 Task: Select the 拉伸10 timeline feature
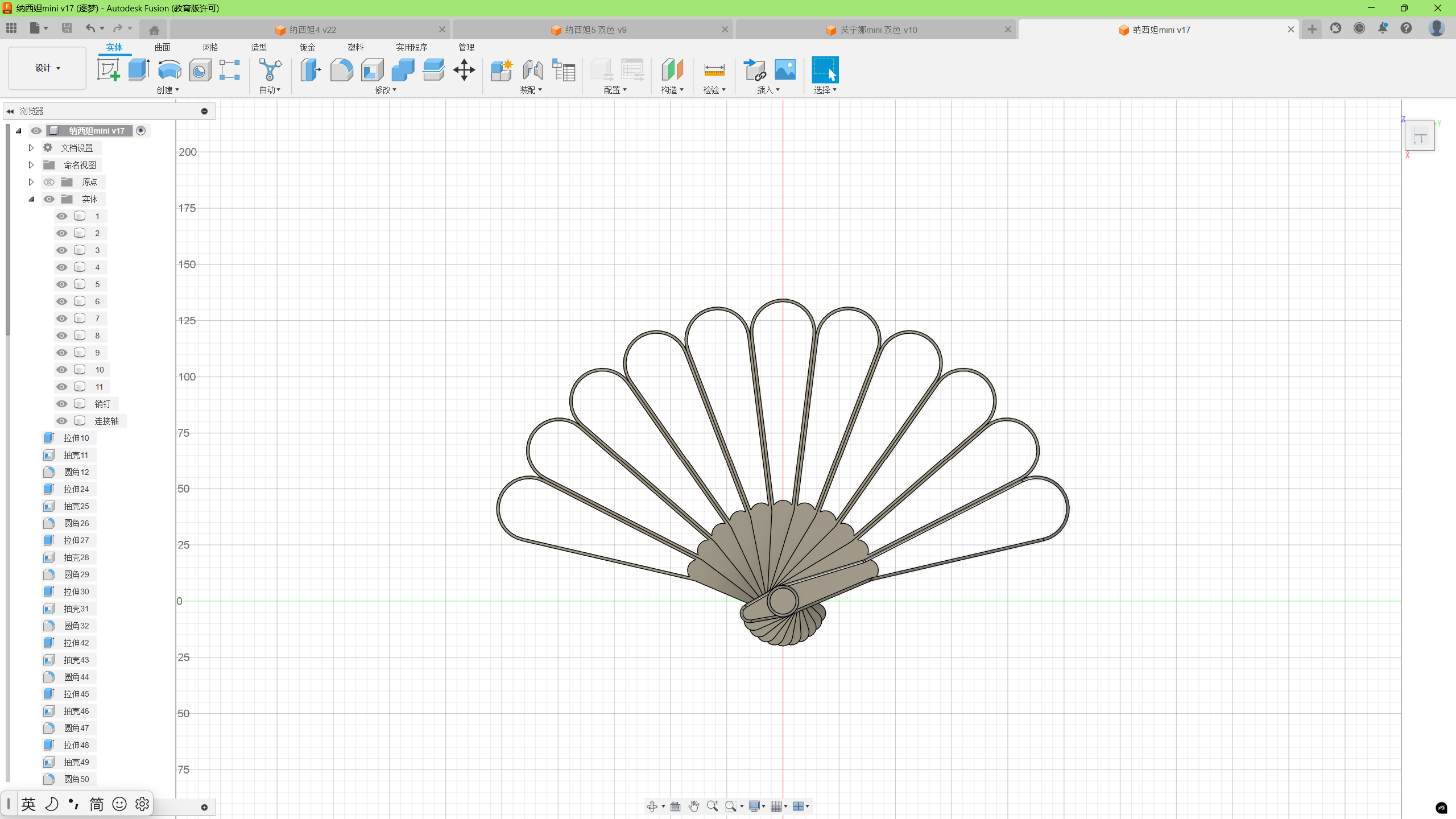point(76,438)
